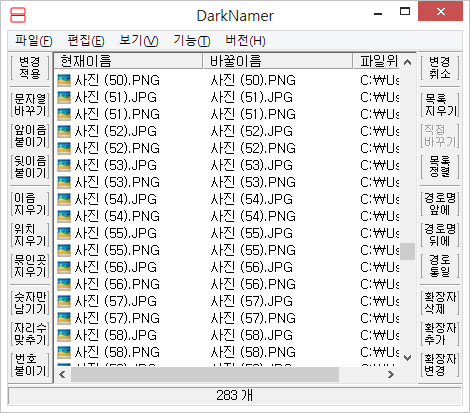Sort the list with 목록 정렬
This screenshot has width=470, height=413.
click(440, 167)
